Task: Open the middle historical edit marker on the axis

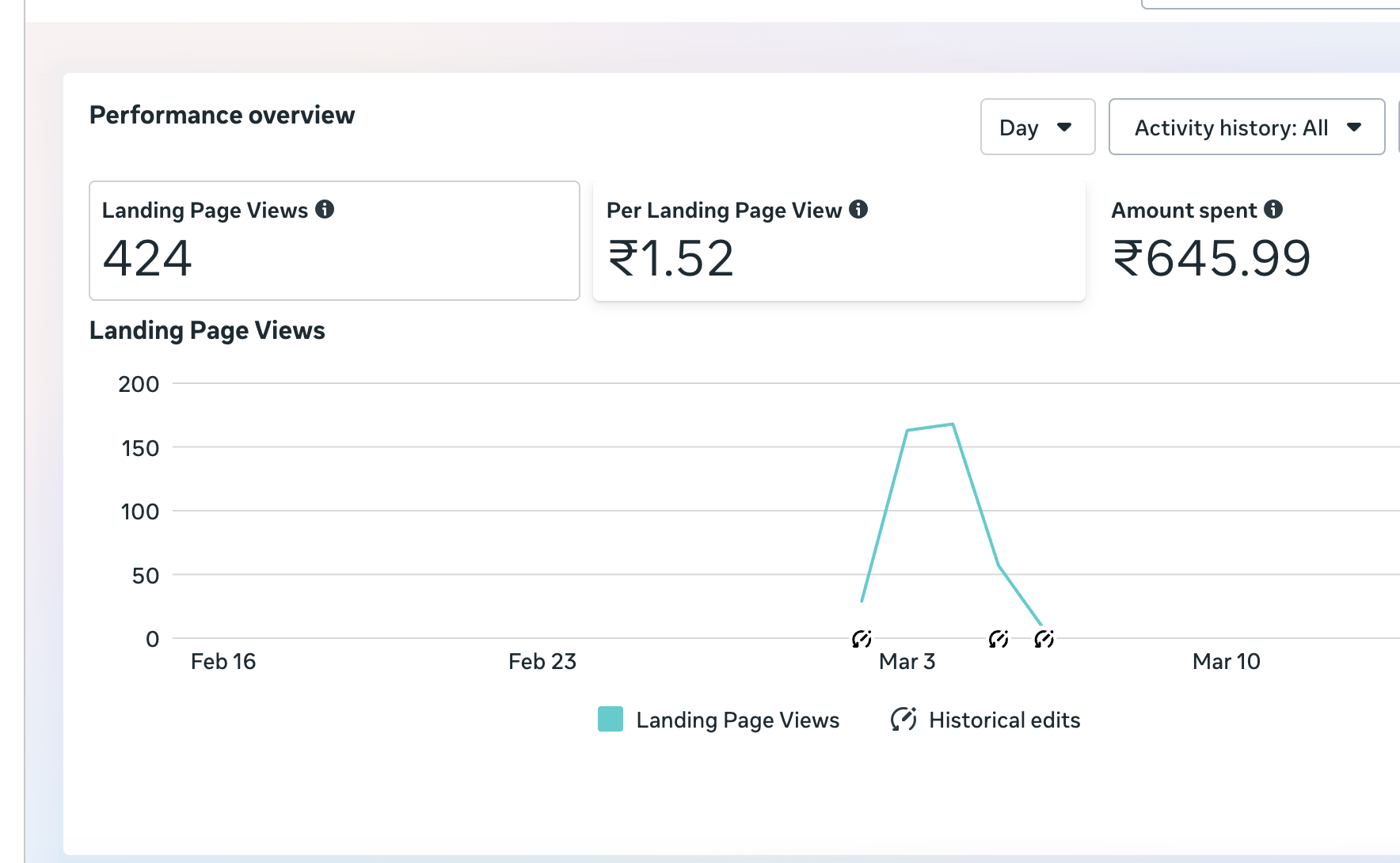Action: pyautogui.click(x=999, y=638)
